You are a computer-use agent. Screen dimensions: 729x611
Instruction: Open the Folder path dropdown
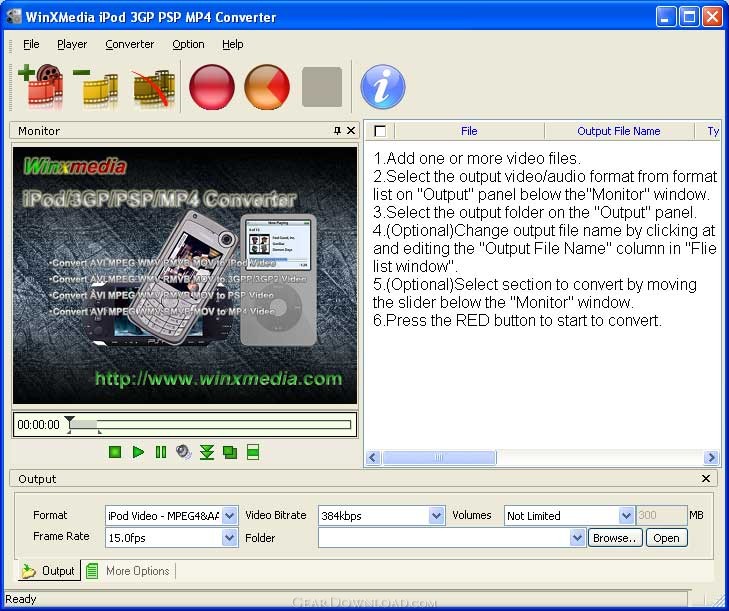point(577,538)
